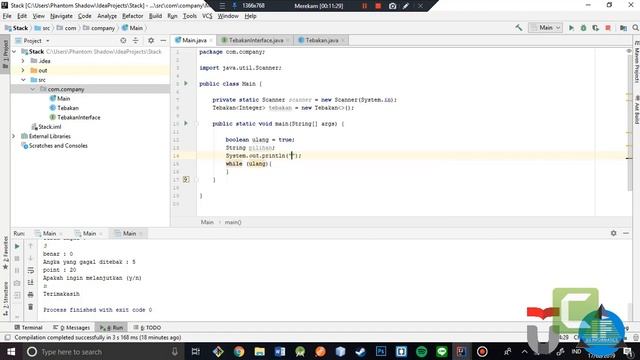640x360 pixels.
Task: Collapse the Stack project root node
Action: [14, 51]
